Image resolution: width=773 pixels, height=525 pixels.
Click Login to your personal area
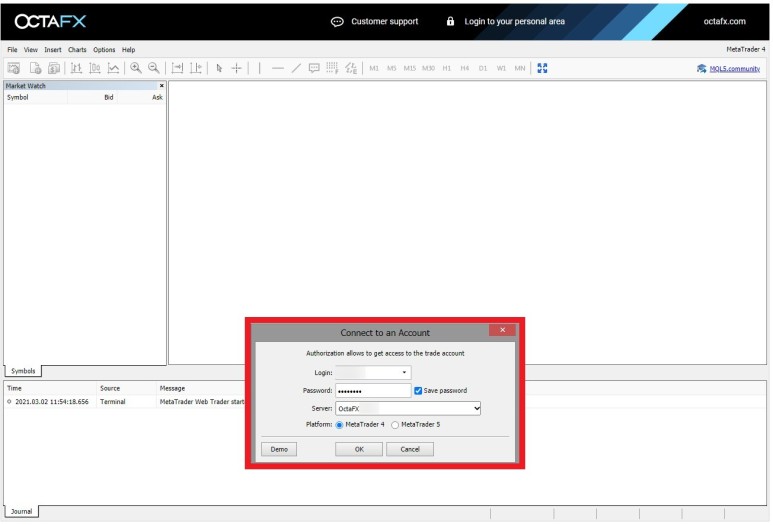[514, 21]
